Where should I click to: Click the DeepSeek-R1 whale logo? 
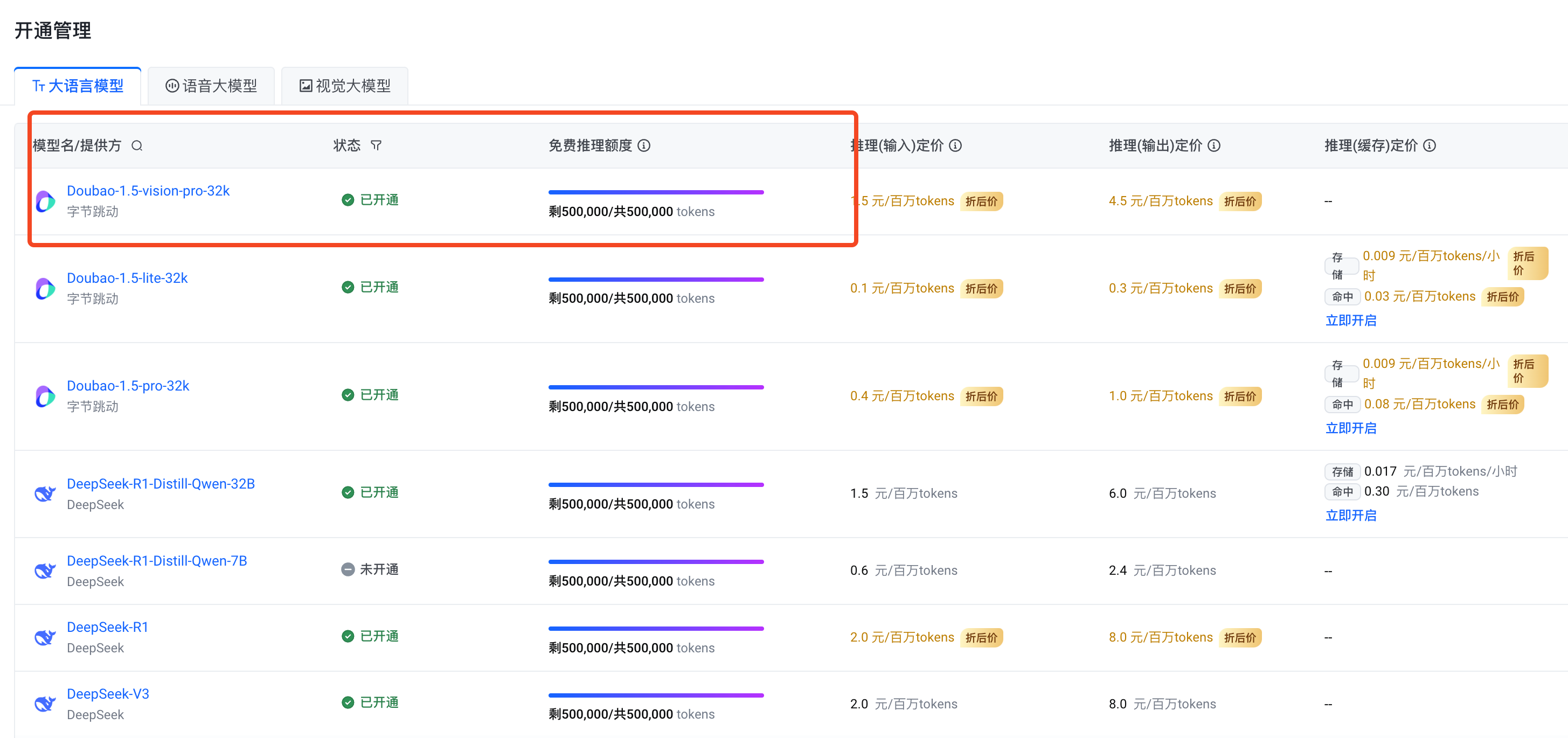coord(46,637)
